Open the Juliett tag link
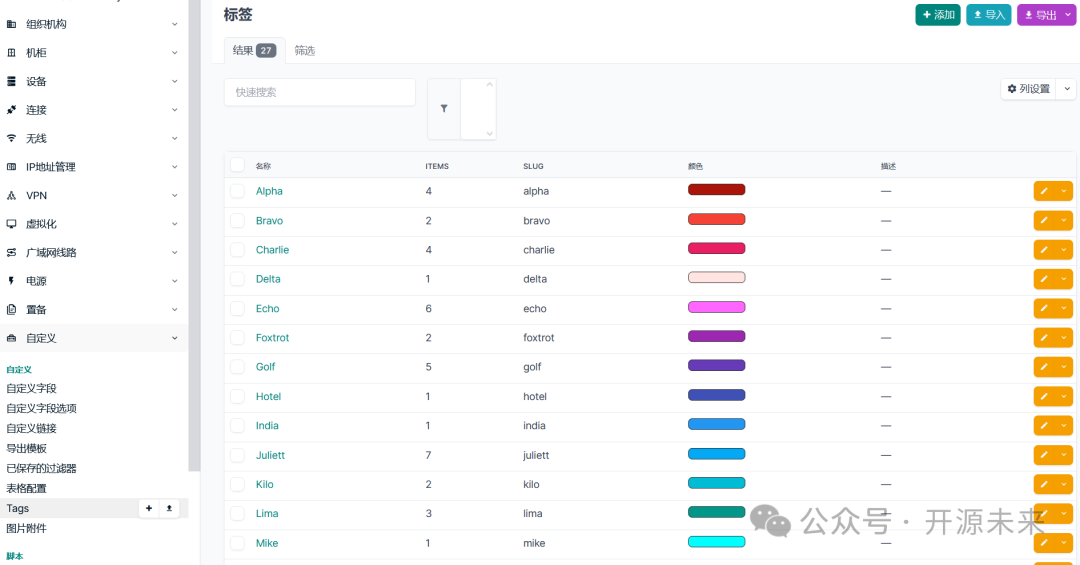This screenshot has width=1080, height=565. 270,455
